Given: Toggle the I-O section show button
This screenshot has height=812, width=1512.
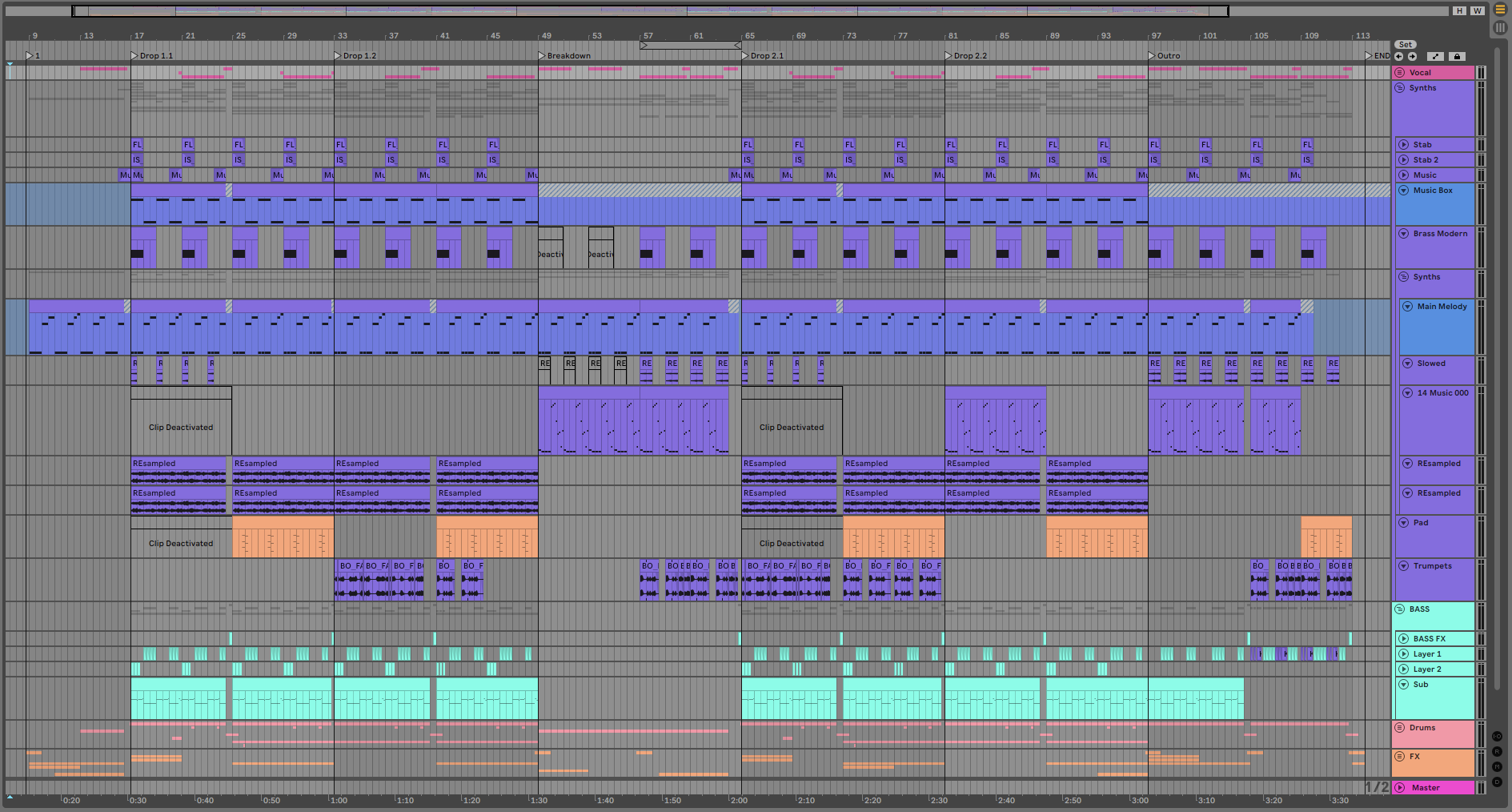Looking at the screenshot, I should pos(1497,737).
